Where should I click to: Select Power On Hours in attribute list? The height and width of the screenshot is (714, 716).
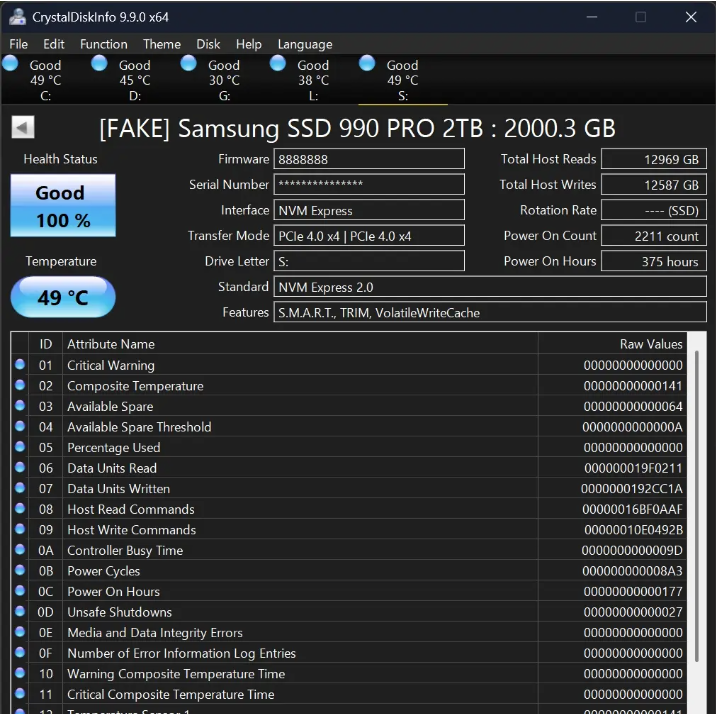point(114,592)
